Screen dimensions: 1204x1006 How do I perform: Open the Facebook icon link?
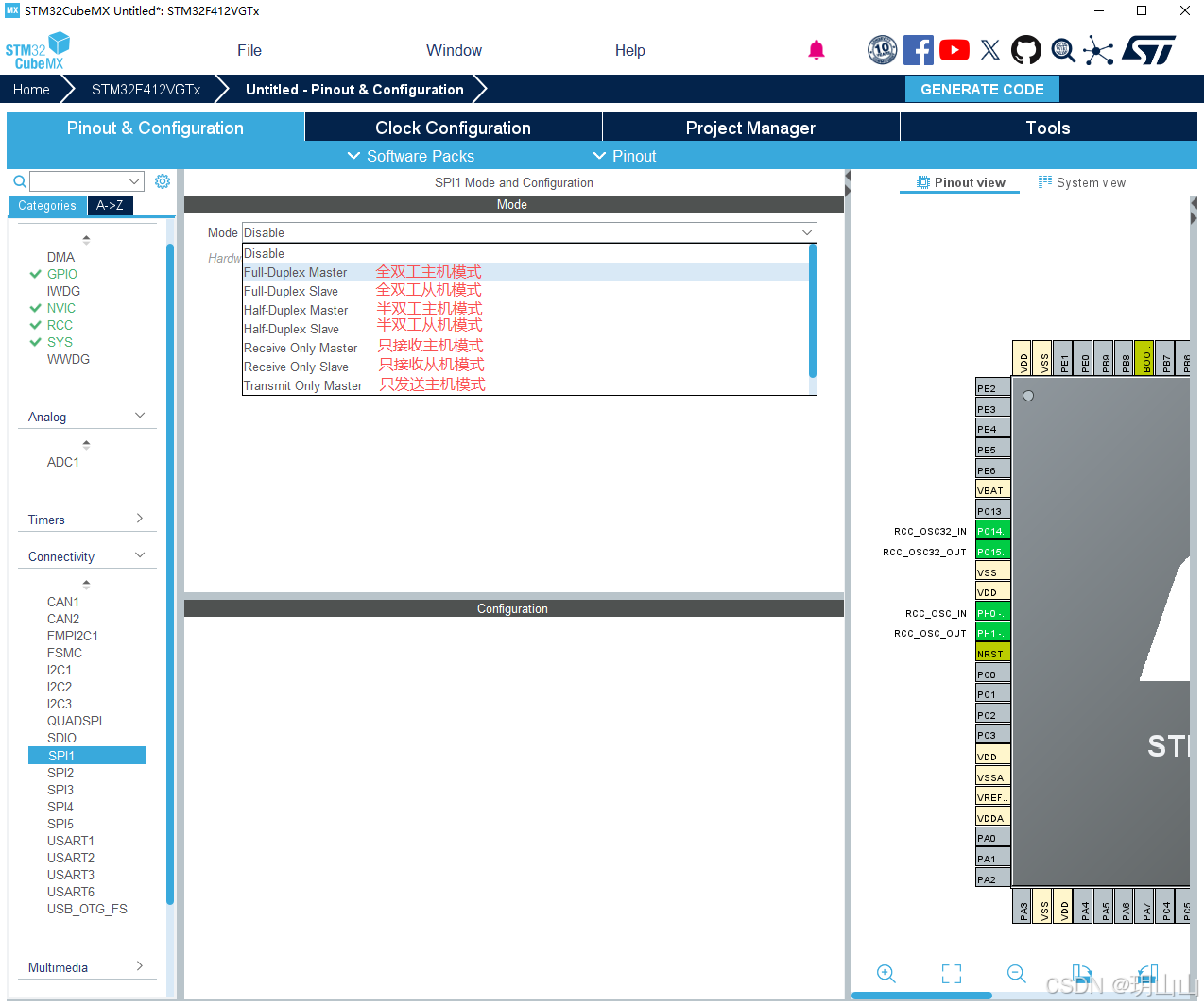point(918,50)
